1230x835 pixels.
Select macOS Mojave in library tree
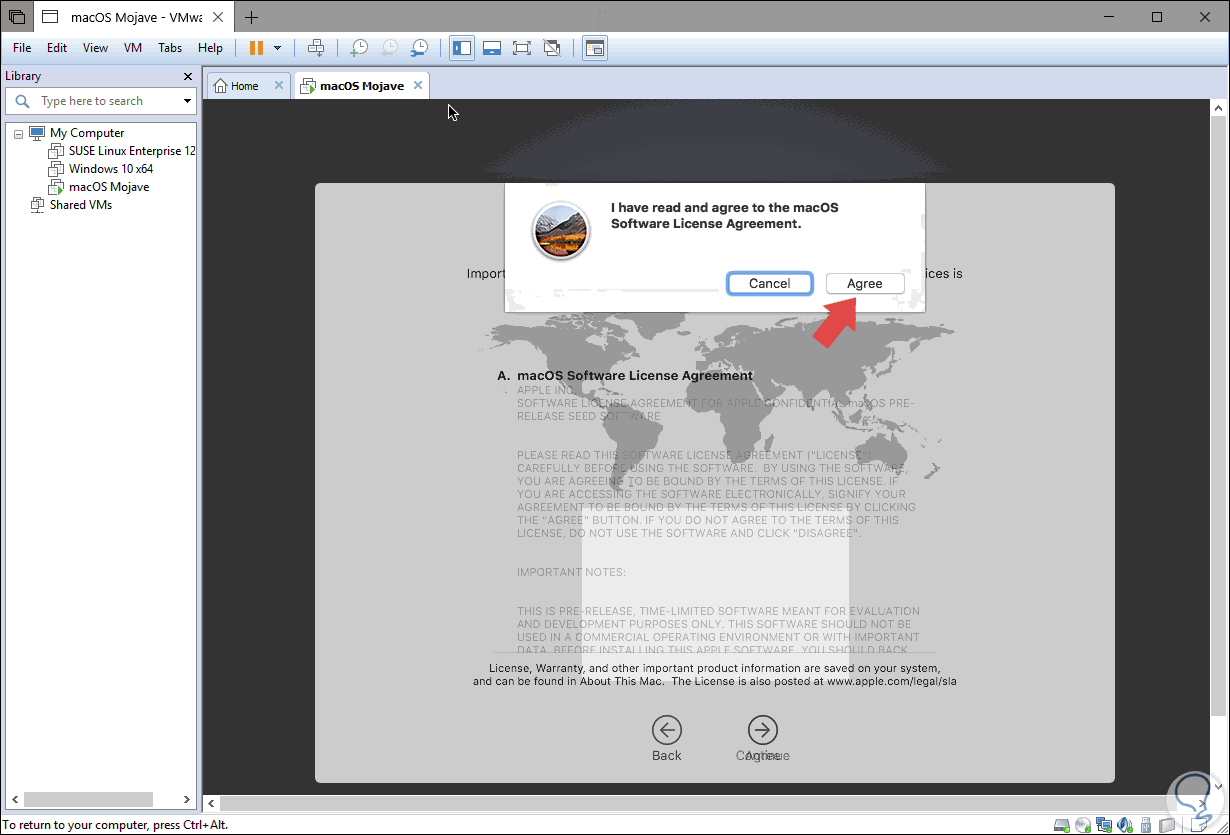pos(109,187)
